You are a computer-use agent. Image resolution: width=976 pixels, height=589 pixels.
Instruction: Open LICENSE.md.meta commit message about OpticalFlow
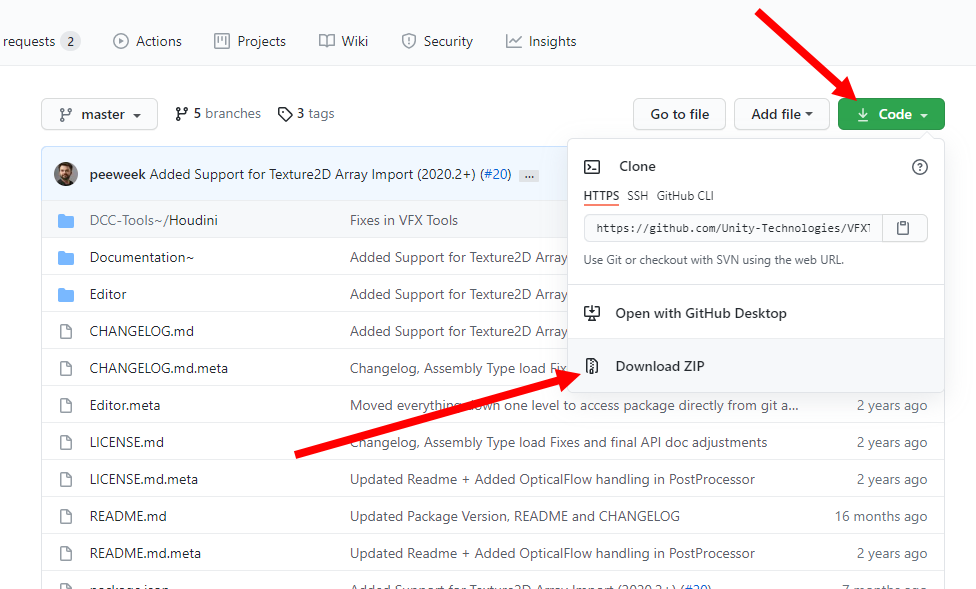click(x=552, y=479)
